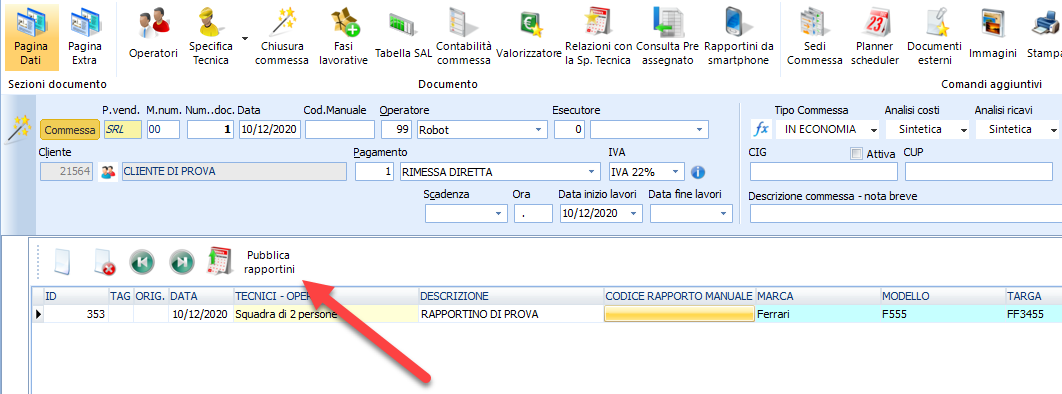Click the blue info icon next to IVA
The image size is (1062, 394).
click(698, 172)
